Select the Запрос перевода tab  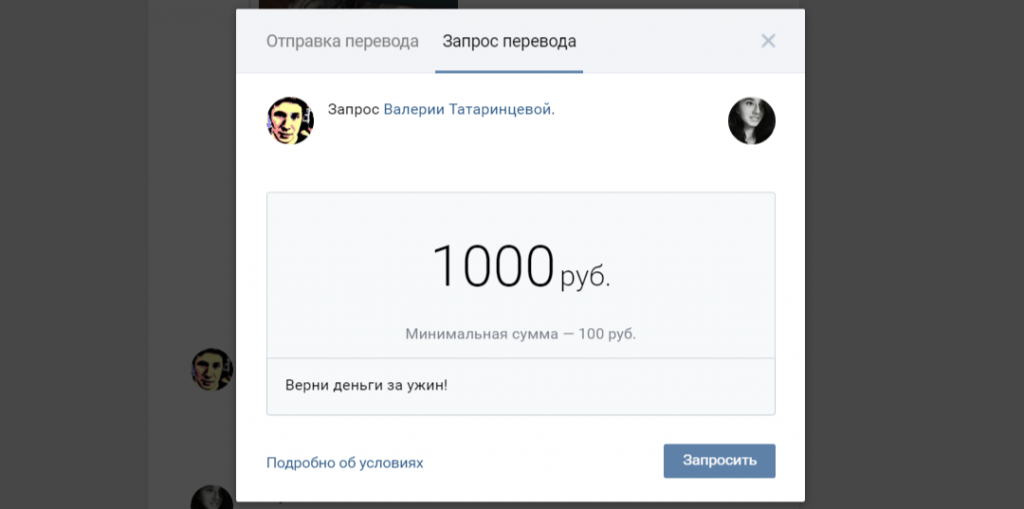(509, 41)
